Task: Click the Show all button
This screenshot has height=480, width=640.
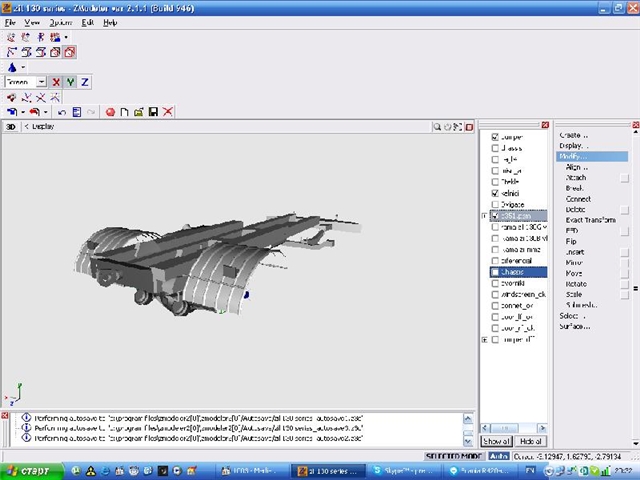Action: point(497,441)
